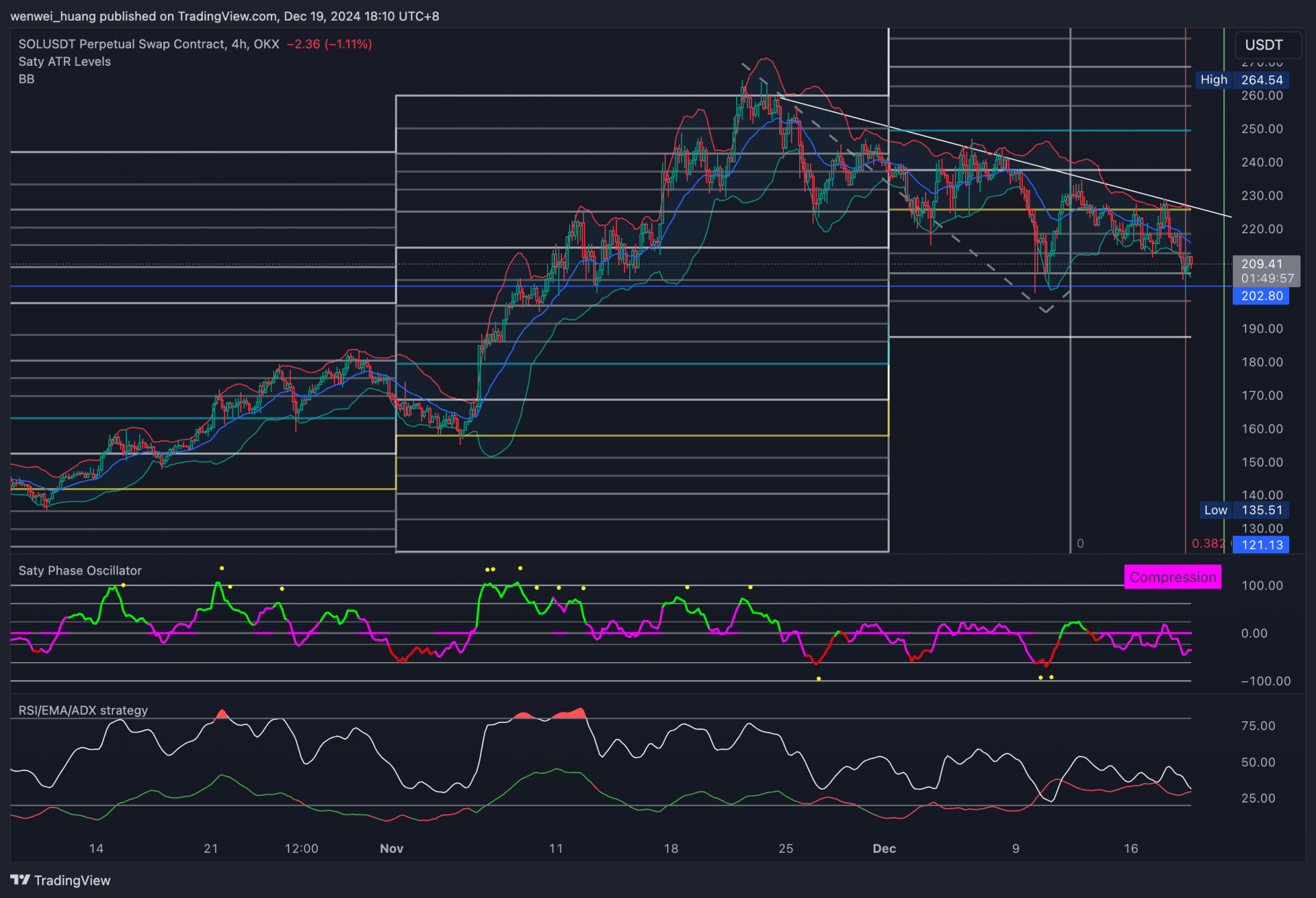Click the 0.382 Fibonacci level label
This screenshot has width=1316, height=898.
pyautogui.click(x=1208, y=544)
